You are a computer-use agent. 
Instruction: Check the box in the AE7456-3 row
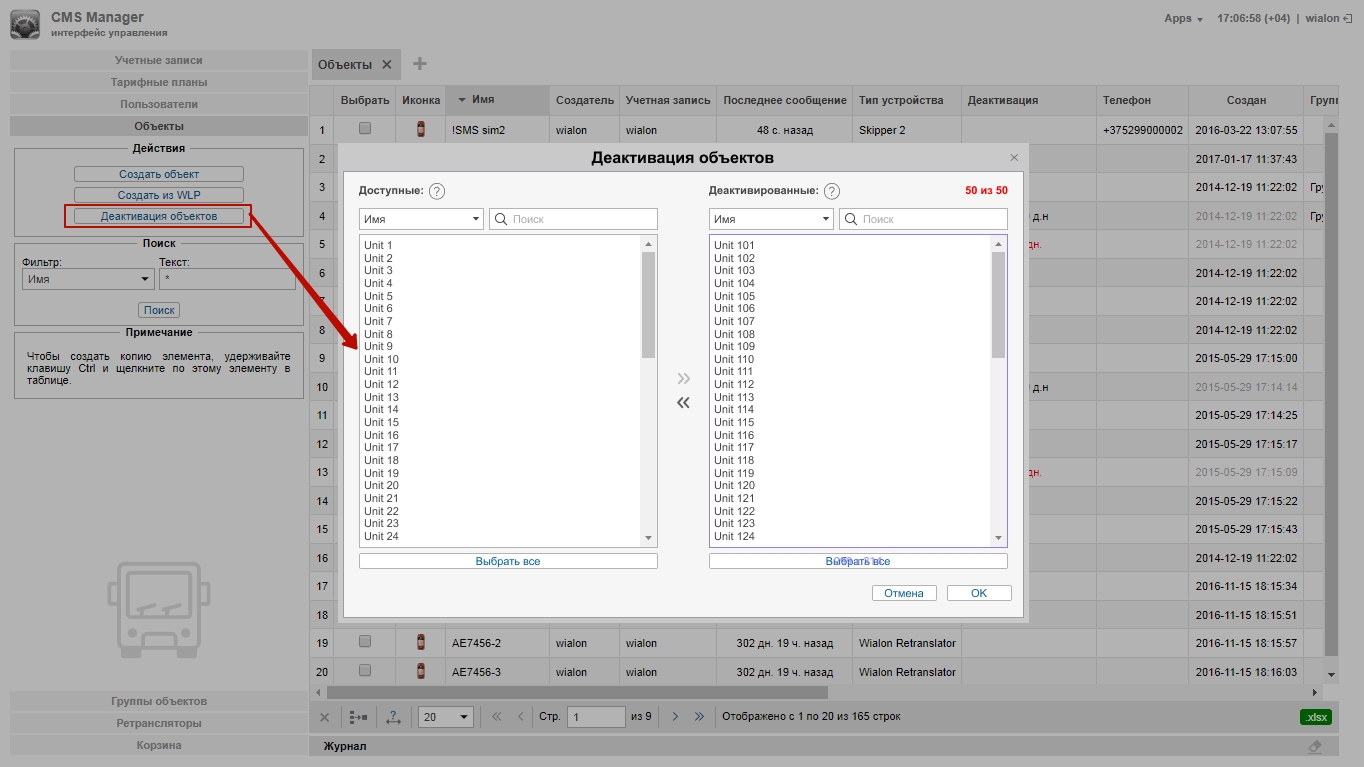[x=365, y=671]
